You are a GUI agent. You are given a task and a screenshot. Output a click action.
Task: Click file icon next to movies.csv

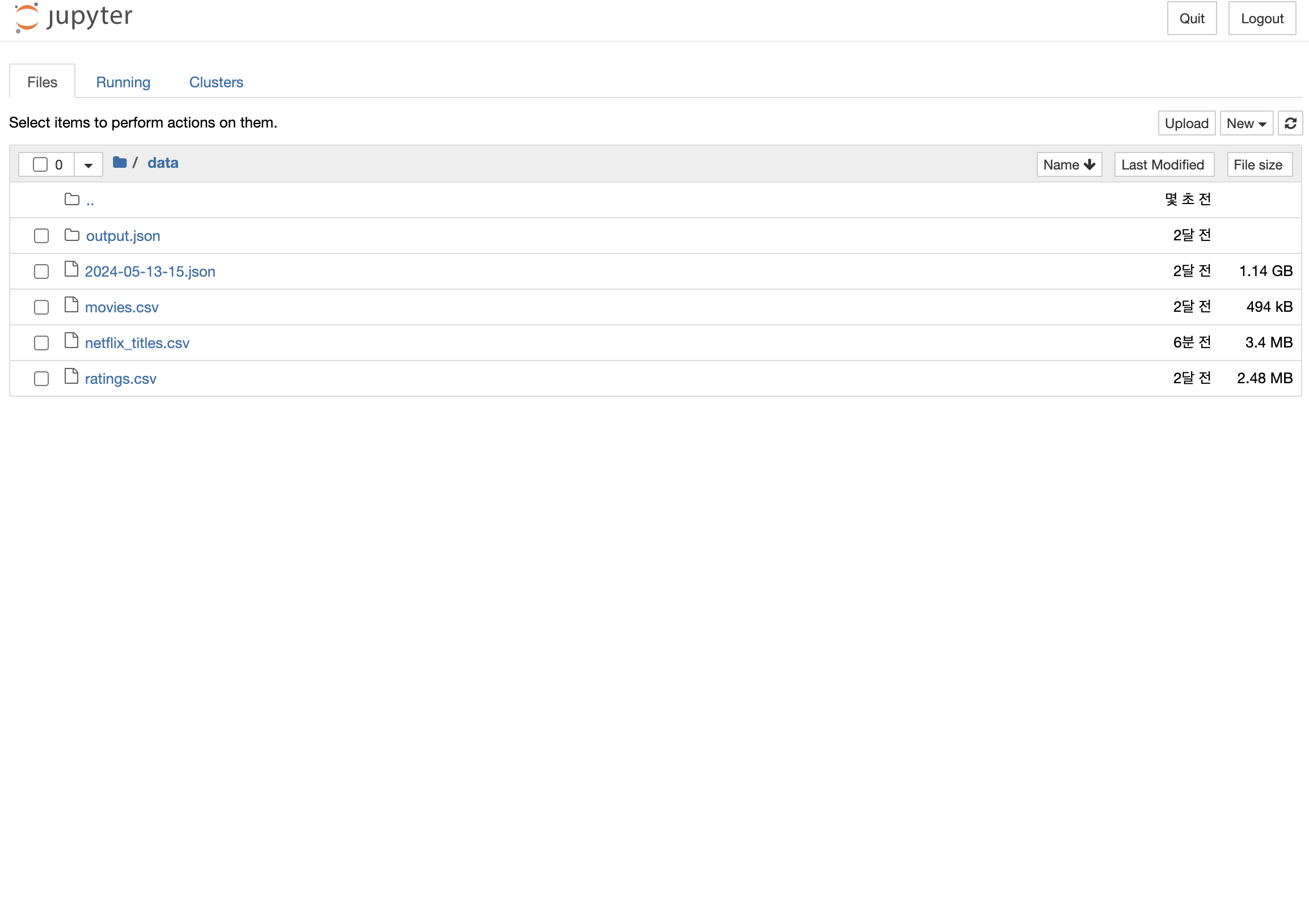(x=71, y=305)
